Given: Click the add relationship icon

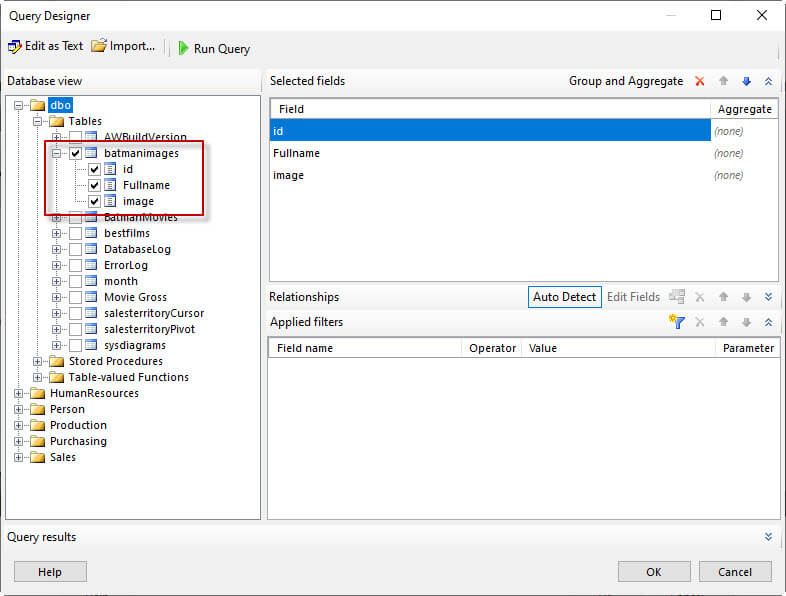Looking at the screenshot, I should click(677, 297).
